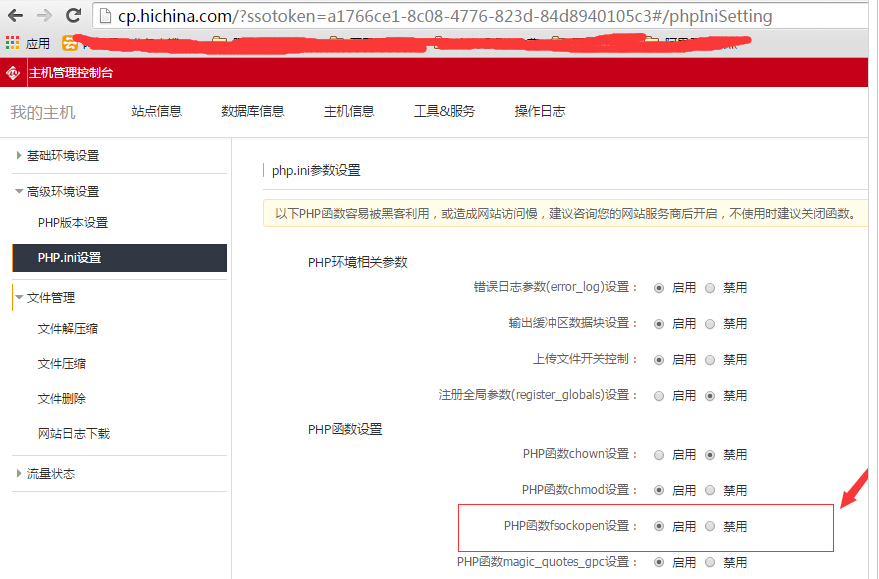Click the yellow PHP函数 warning notice
This screenshot has width=879, height=579.
click(565, 214)
